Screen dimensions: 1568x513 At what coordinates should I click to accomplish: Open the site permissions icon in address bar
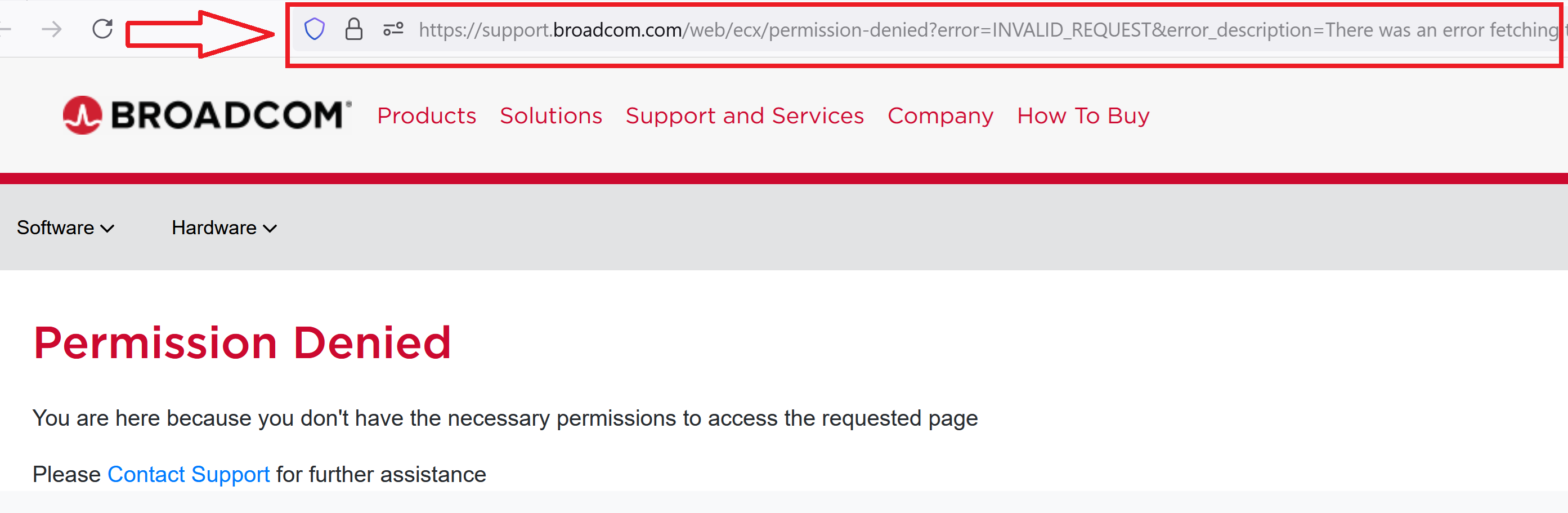point(393,29)
